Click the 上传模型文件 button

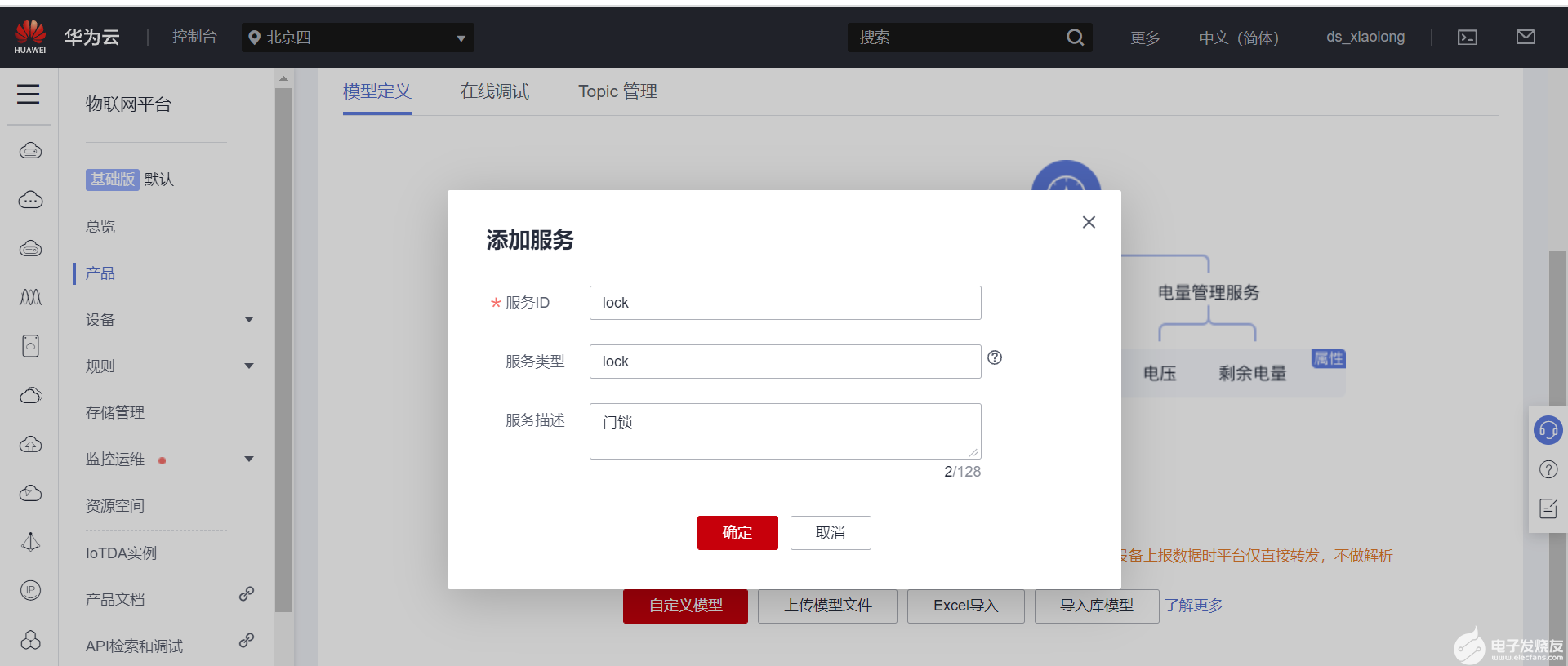coord(828,606)
